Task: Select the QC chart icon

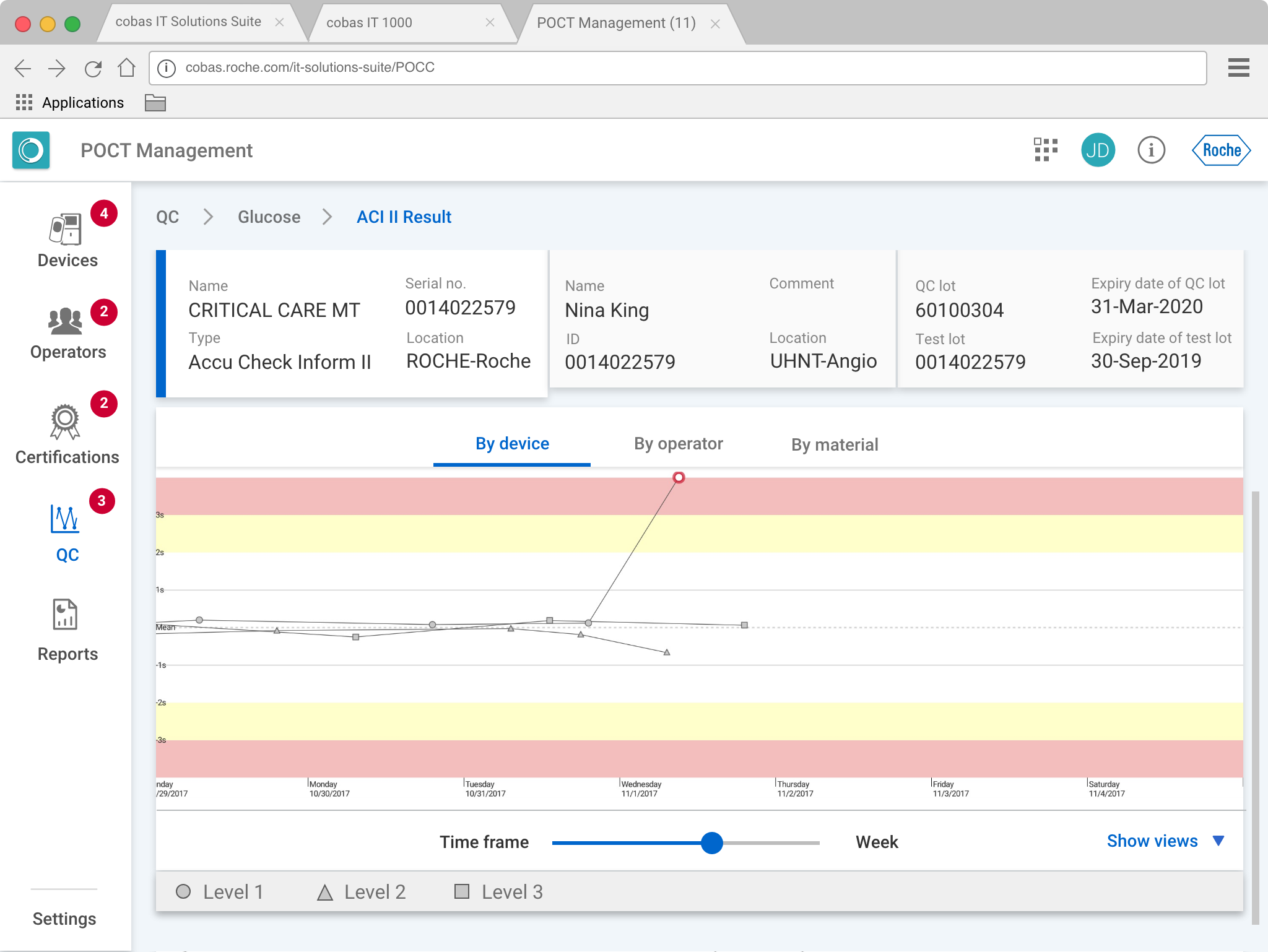Action: coord(65,519)
